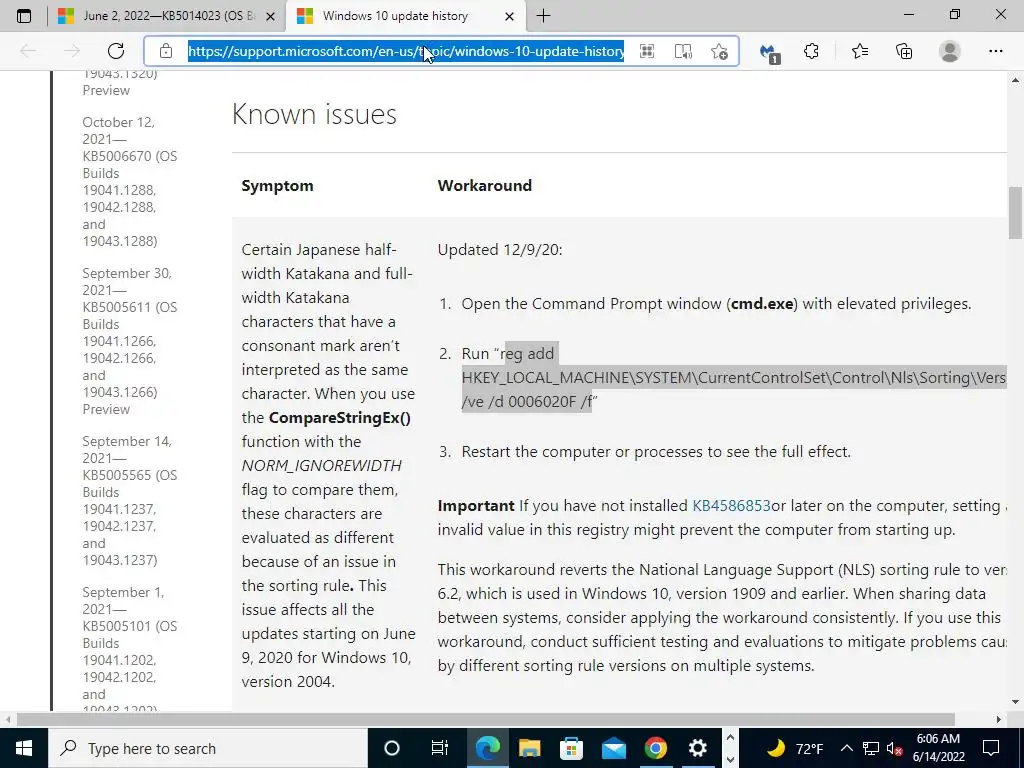Click the vertical scrollbar up arrow

click(1015, 80)
